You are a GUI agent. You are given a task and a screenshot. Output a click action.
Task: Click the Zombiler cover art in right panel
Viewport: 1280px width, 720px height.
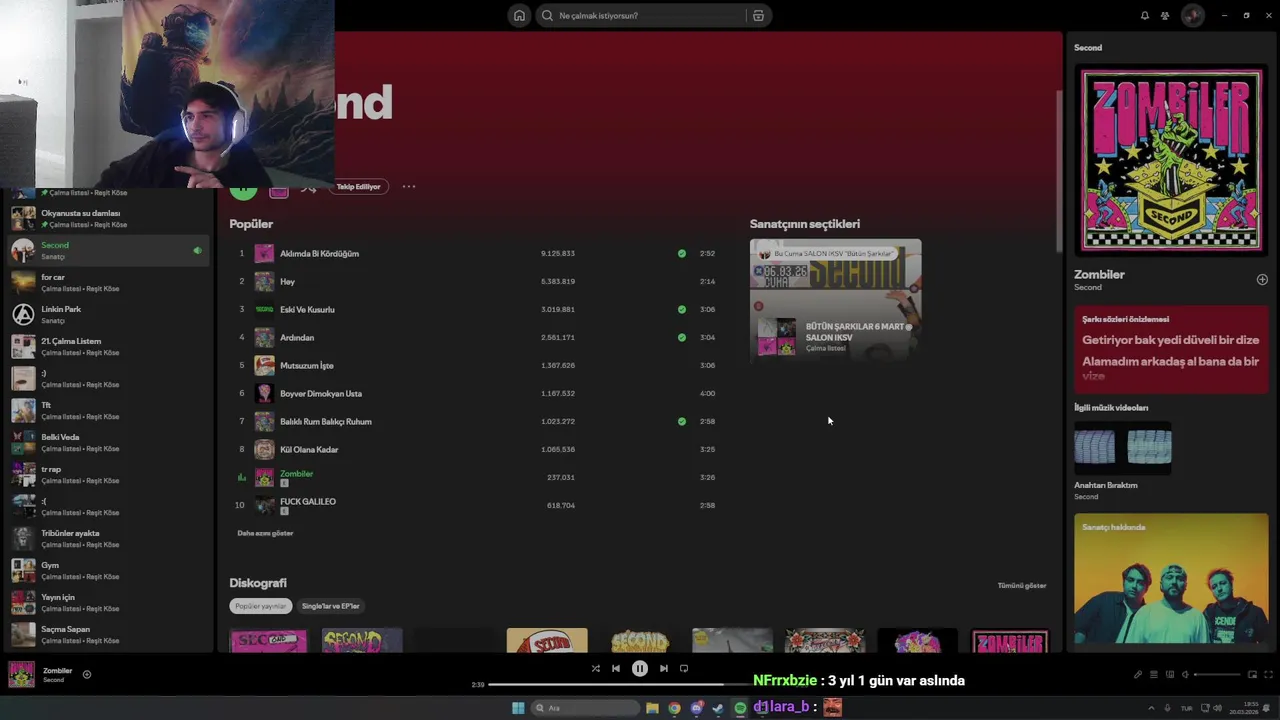(x=1171, y=160)
